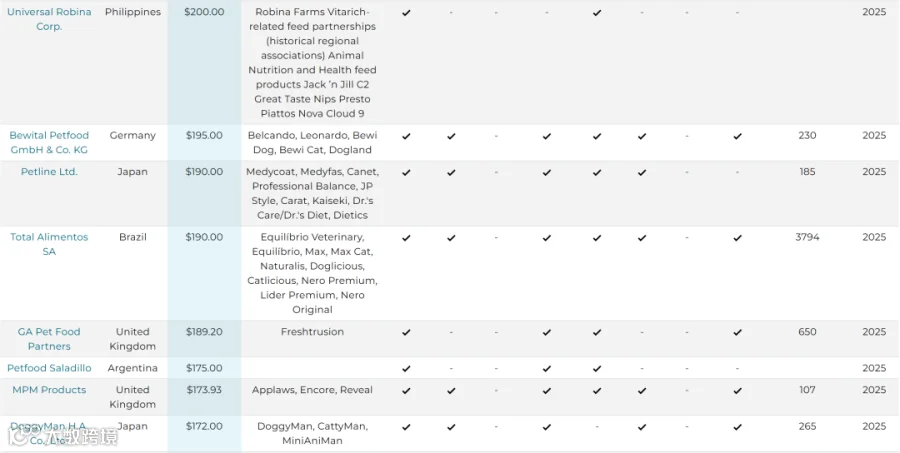Open the MPM Products company link
This screenshot has height=453, width=900.
coord(49,390)
